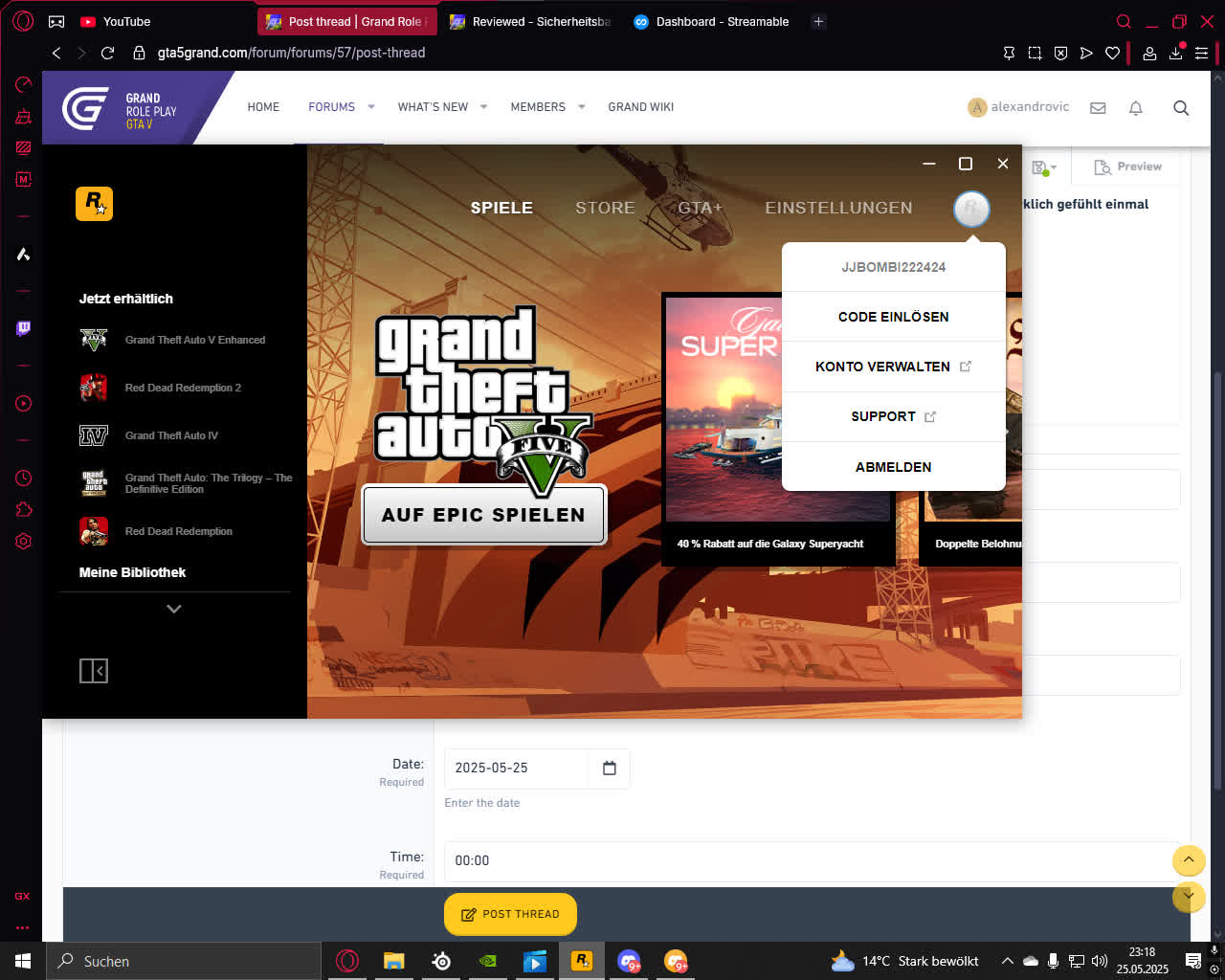1225x980 pixels.
Task: Expand the Meine Bibliothek section
Action: [174, 609]
